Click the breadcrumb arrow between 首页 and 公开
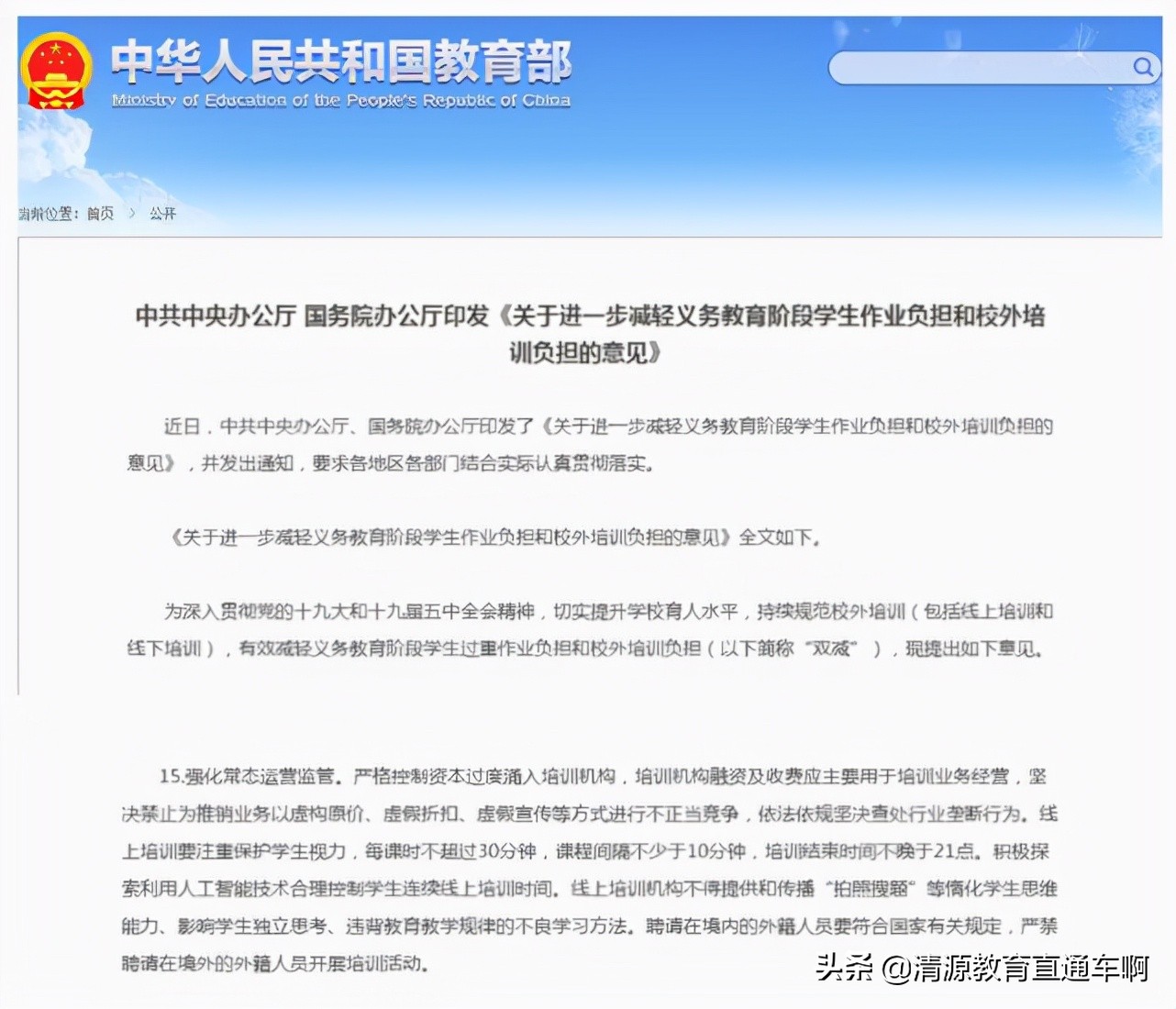The height and width of the screenshot is (1009, 1176). tap(132, 214)
